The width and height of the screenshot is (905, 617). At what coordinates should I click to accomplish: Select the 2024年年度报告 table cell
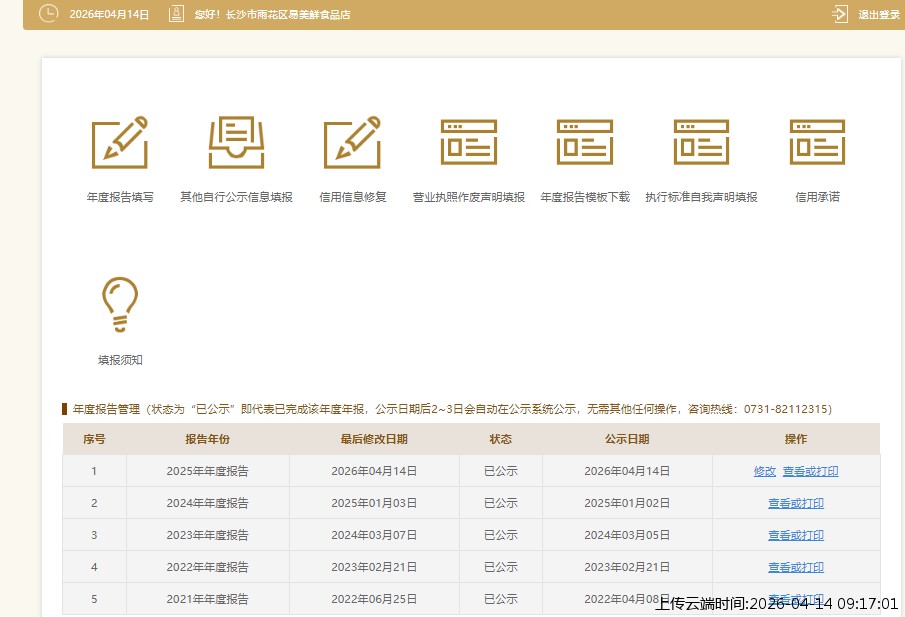point(207,503)
